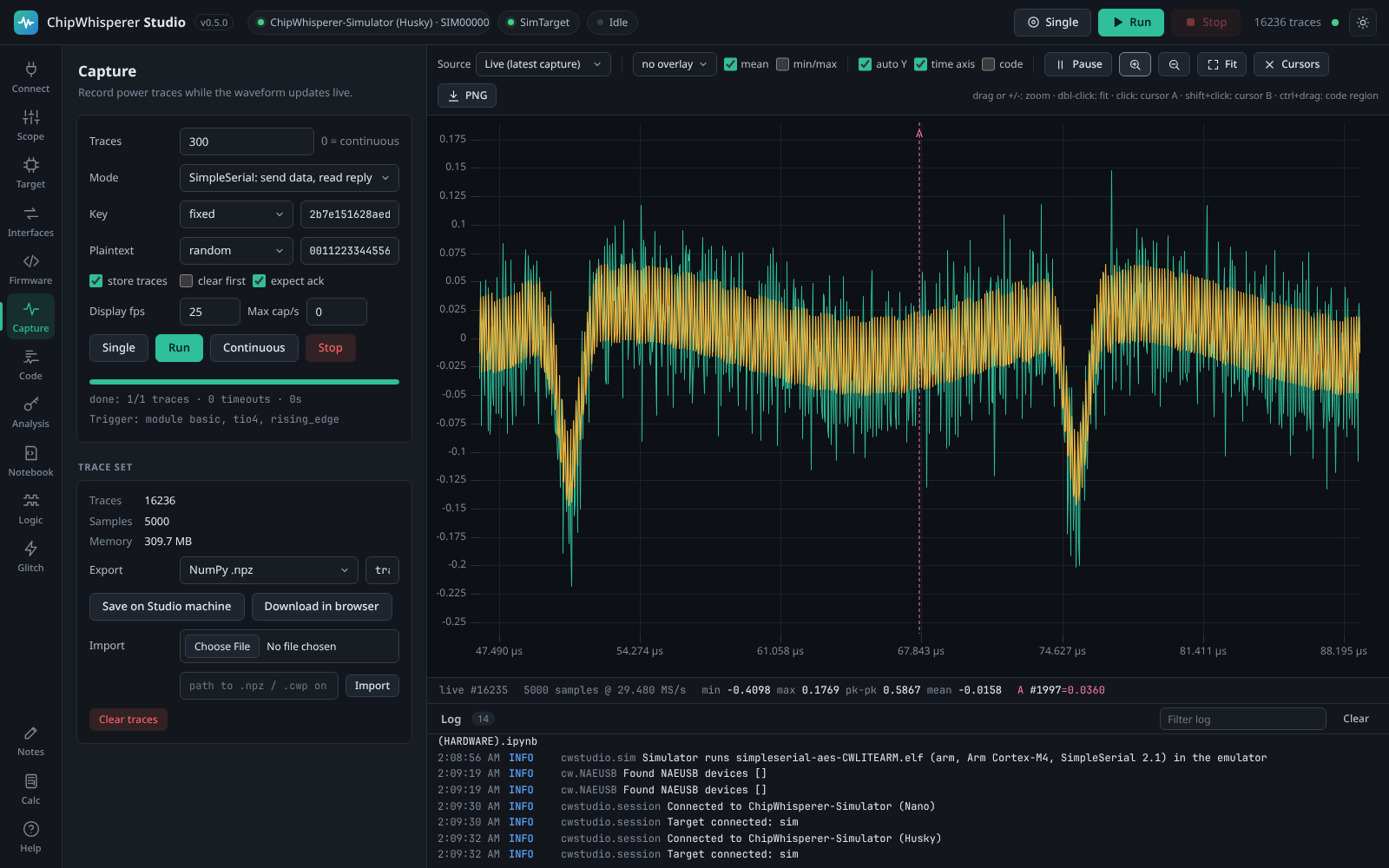Open the Glitch lightning section
This screenshot has width=1389, height=868.
point(30,556)
